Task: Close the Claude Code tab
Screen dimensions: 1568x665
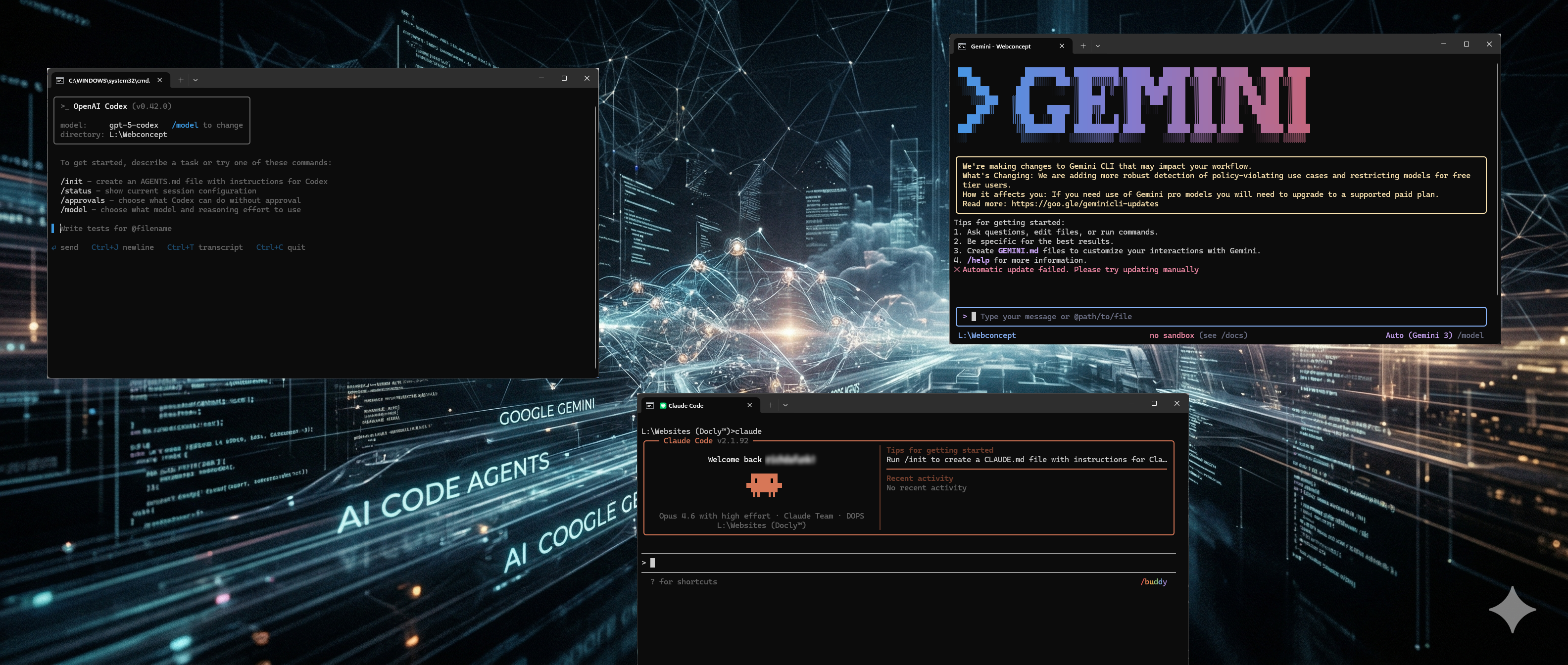Action: (x=749, y=405)
